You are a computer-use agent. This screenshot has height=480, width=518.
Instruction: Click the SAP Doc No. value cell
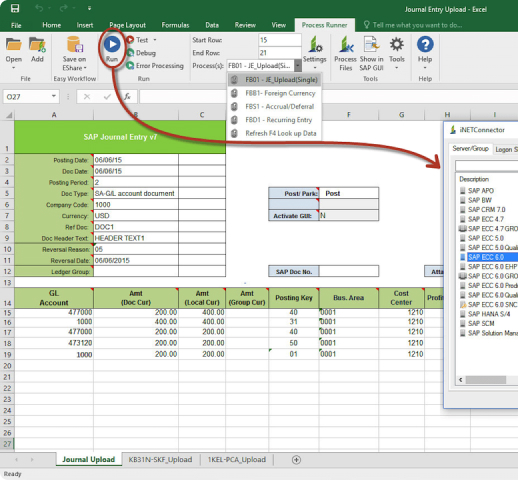click(x=349, y=271)
